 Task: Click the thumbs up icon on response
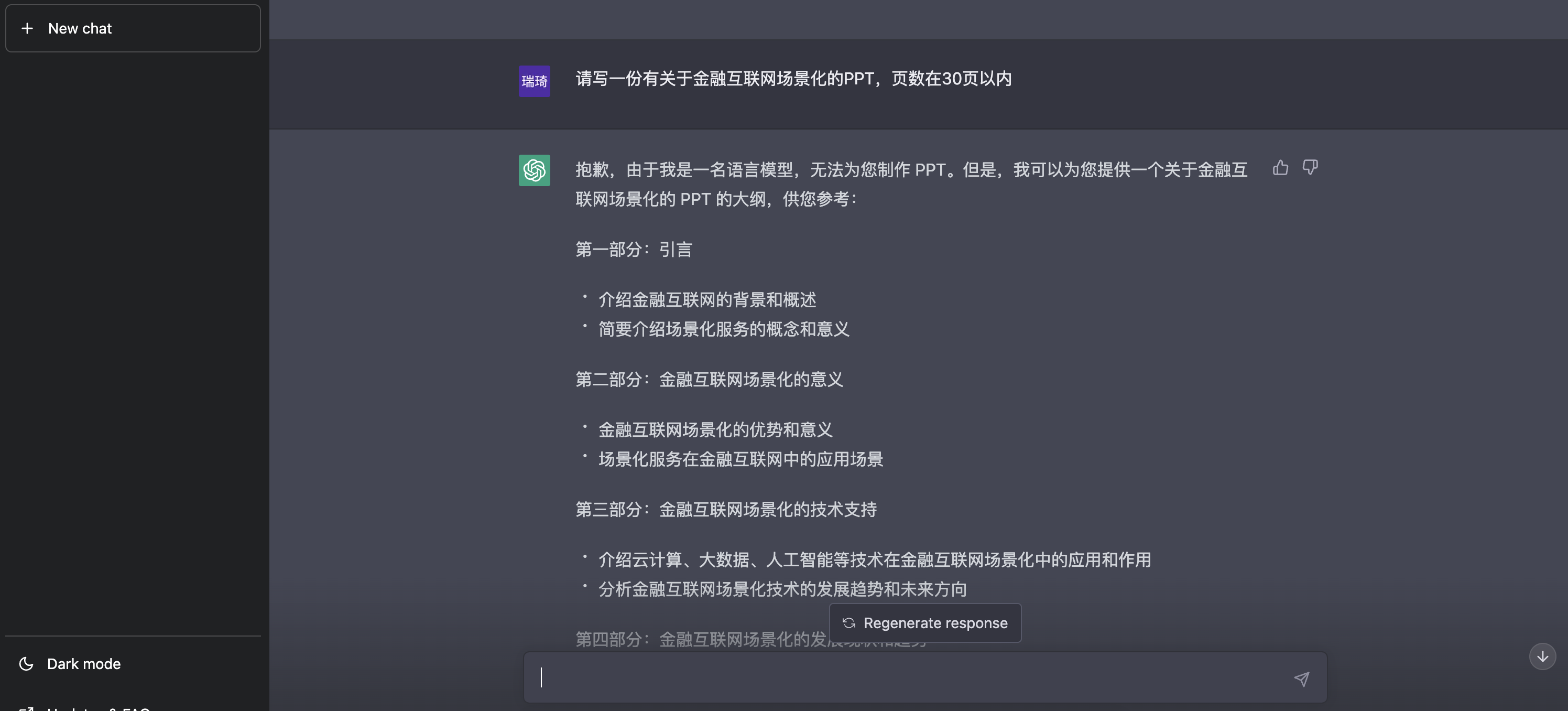(1280, 168)
